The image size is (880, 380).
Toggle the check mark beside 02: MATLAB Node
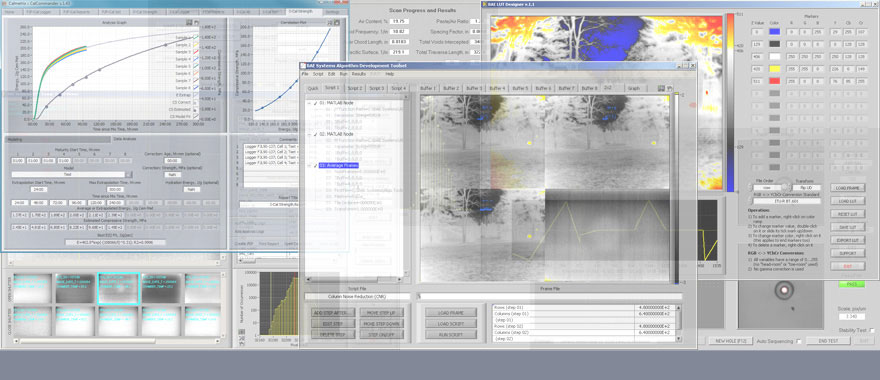click(316, 135)
